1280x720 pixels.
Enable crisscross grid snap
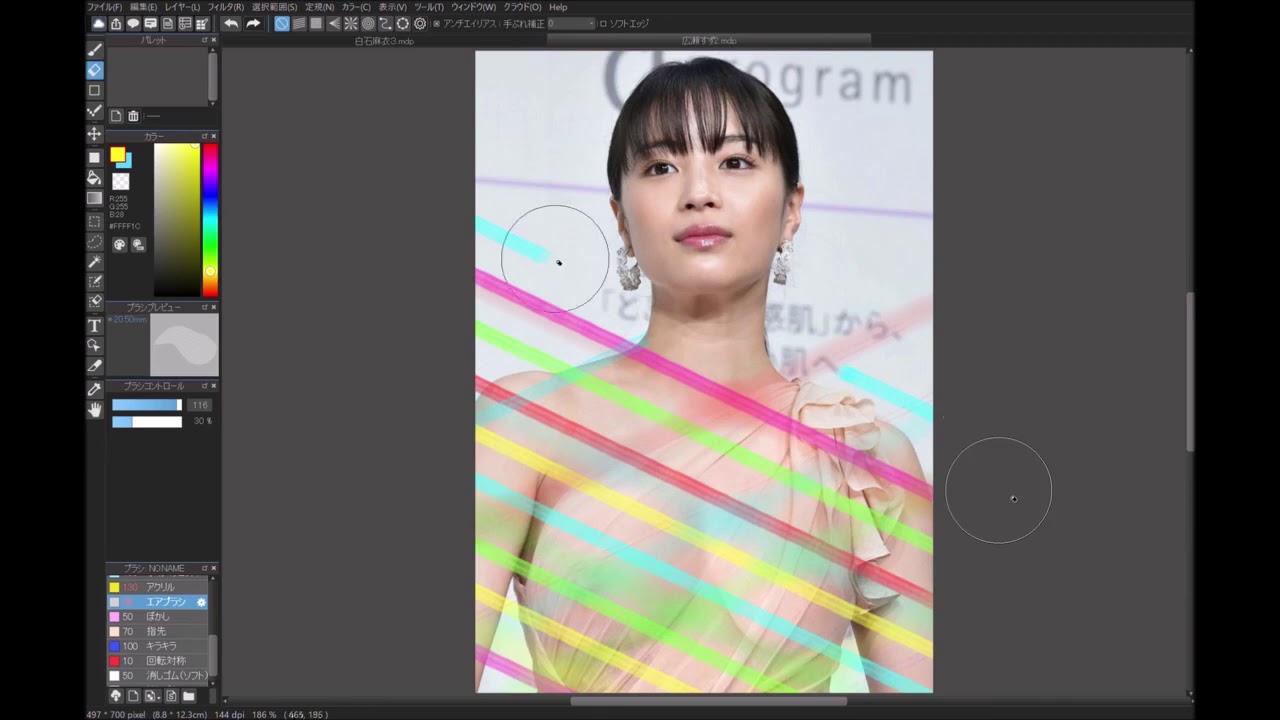(316, 24)
